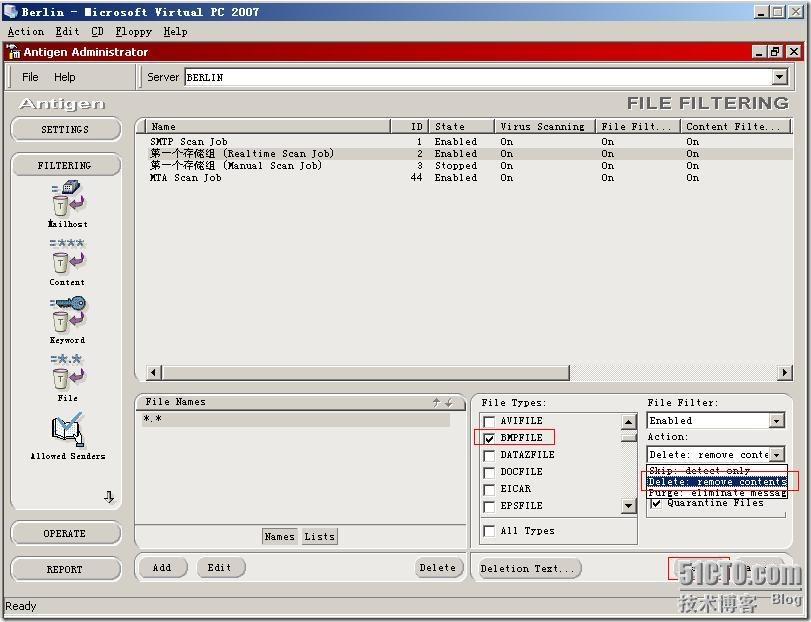Click the OPERATE button
Screen dimensions: 811x622
coord(66,533)
